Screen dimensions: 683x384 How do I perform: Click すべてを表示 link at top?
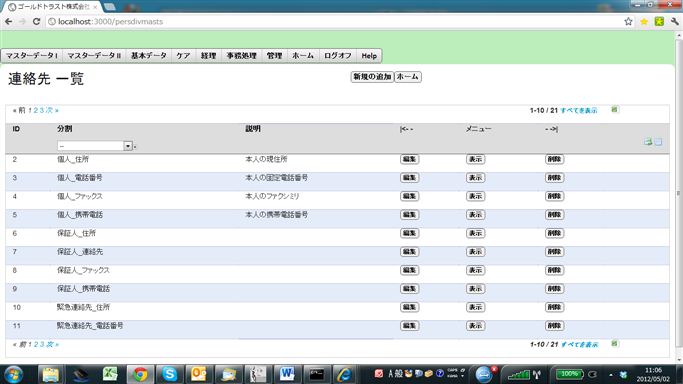(579, 111)
